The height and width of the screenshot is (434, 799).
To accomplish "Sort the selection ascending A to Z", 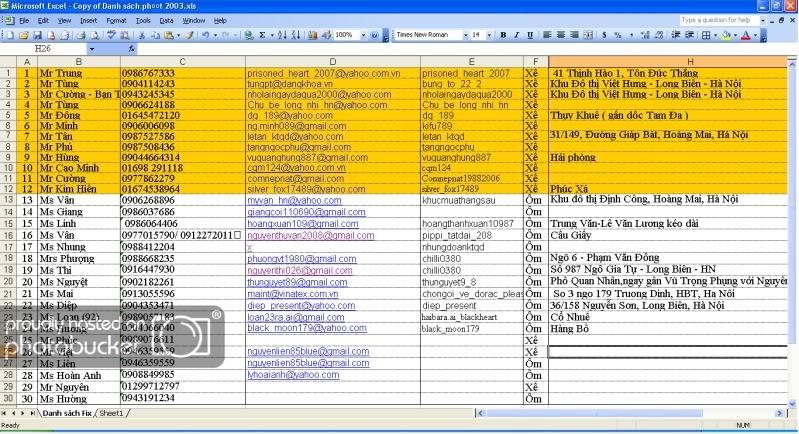I will point(282,35).
